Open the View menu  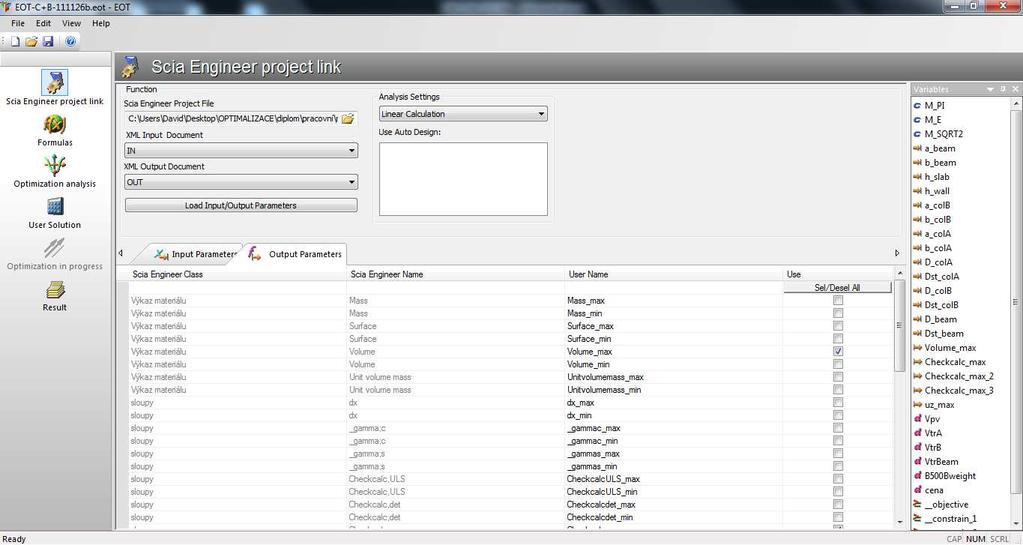(x=71, y=23)
